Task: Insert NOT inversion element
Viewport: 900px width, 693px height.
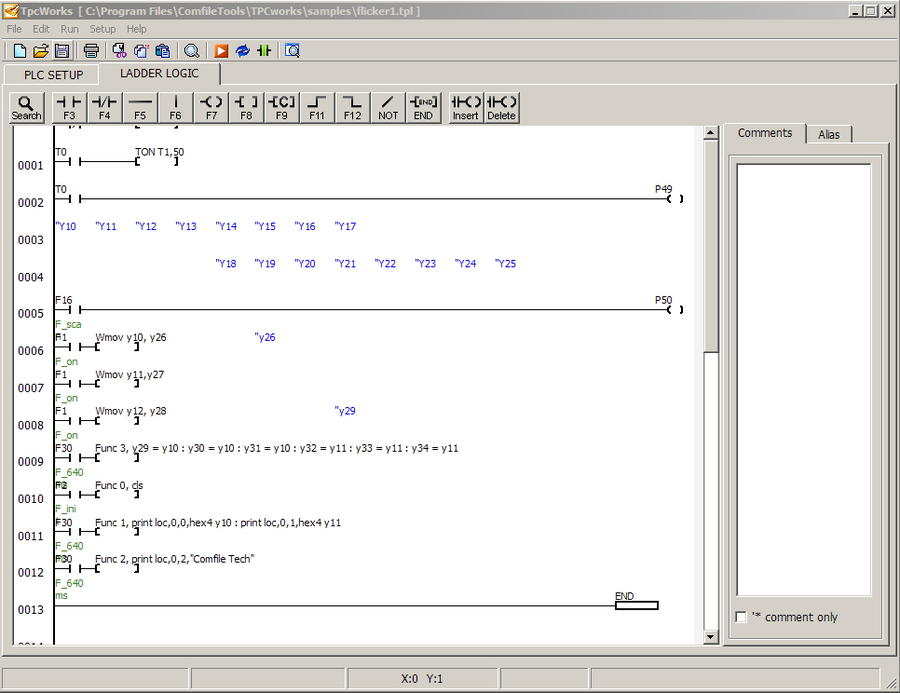Action: 388,107
